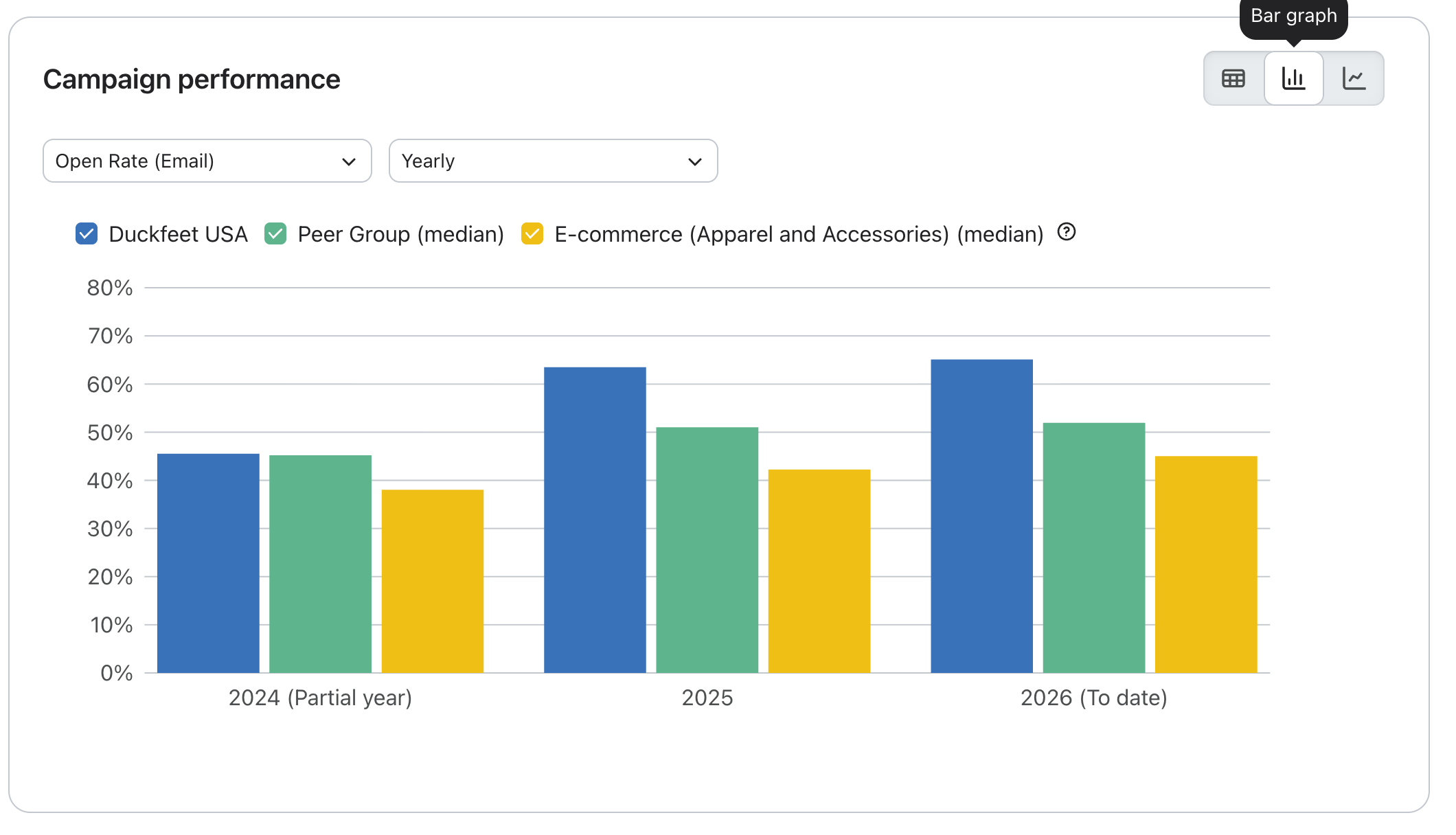
Task: Click the yellow E-commerce bar for 2024
Action: [433, 581]
